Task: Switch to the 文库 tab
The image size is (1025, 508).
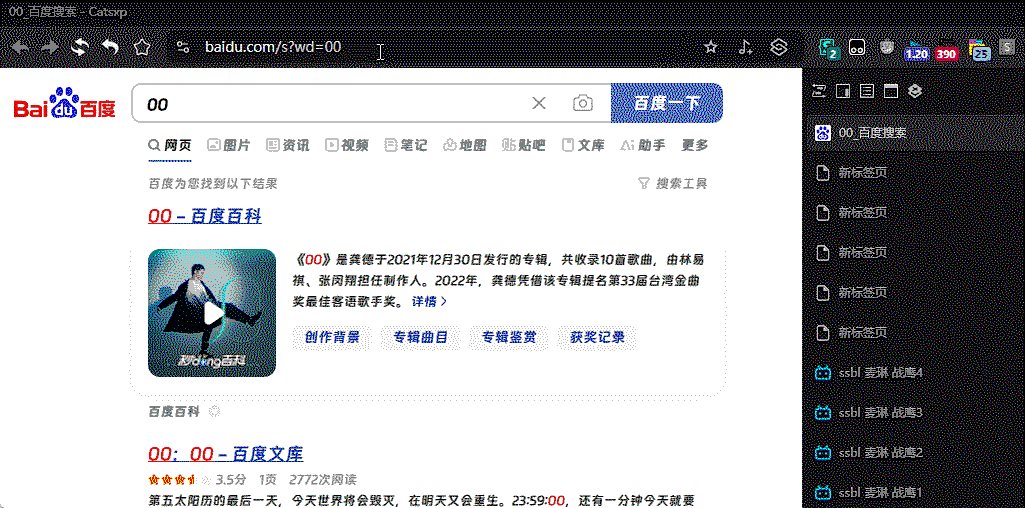Action: point(583,145)
